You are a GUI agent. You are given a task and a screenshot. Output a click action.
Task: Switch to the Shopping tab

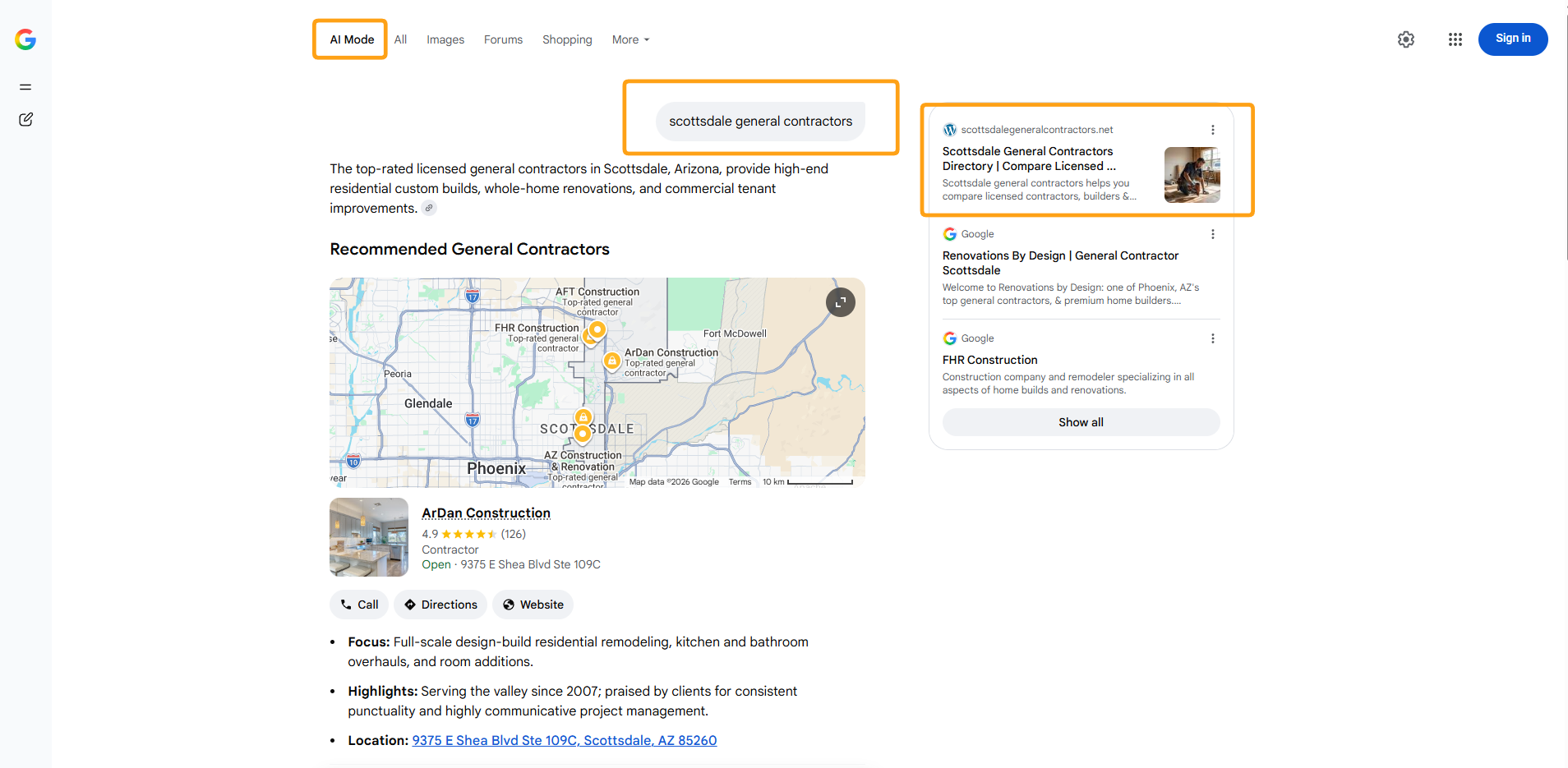[567, 39]
